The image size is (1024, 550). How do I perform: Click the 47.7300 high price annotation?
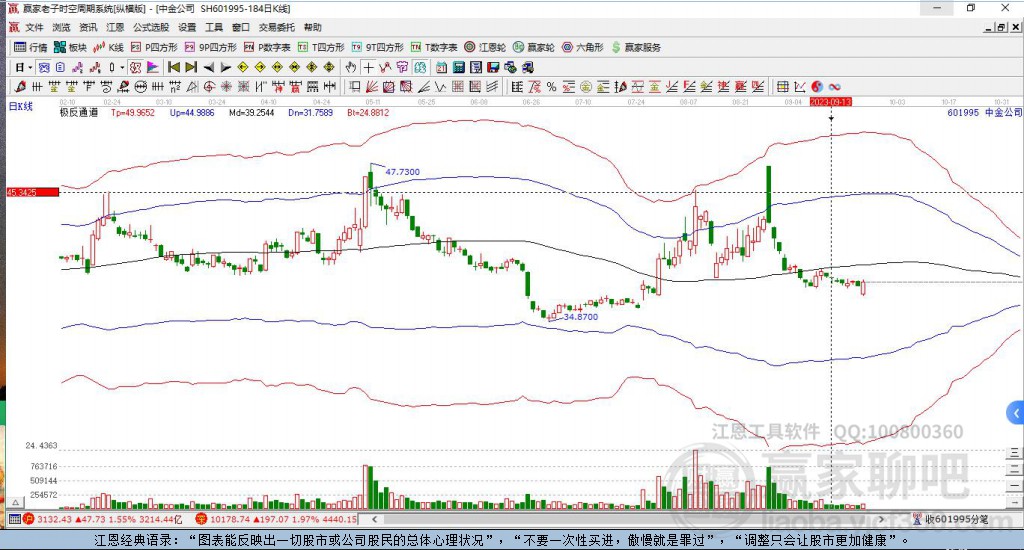coord(402,172)
